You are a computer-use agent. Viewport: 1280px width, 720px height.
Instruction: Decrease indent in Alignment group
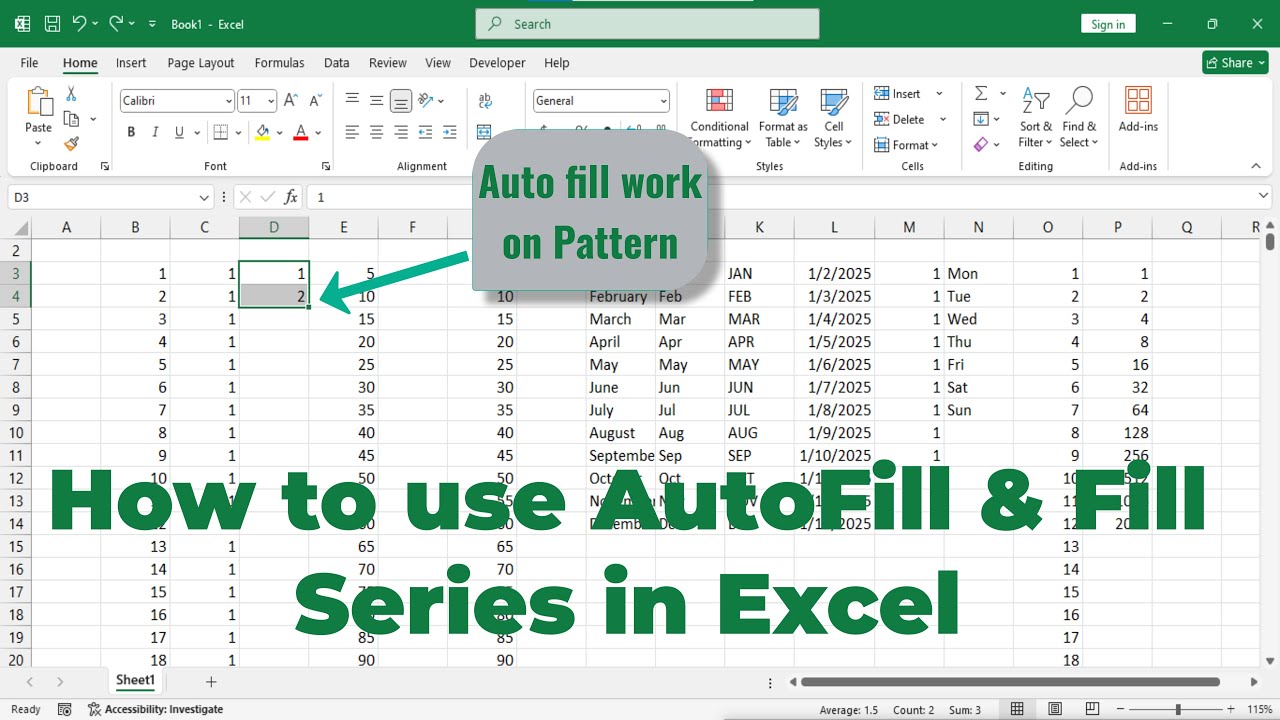[426, 132]
